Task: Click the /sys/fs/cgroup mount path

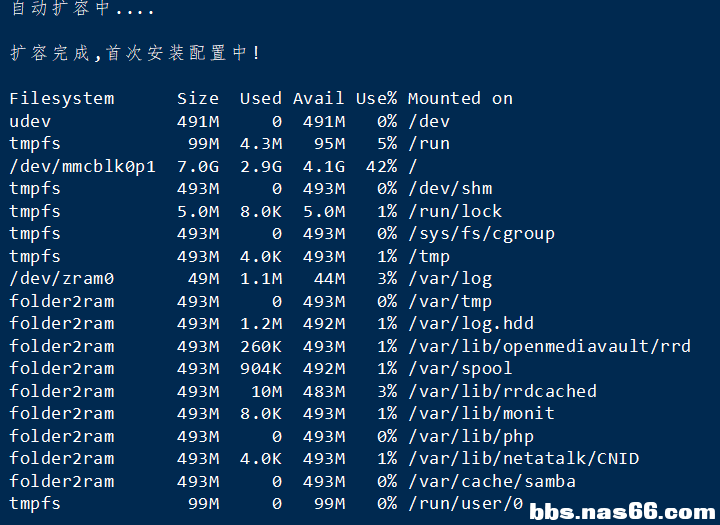Action: [481, 234]
